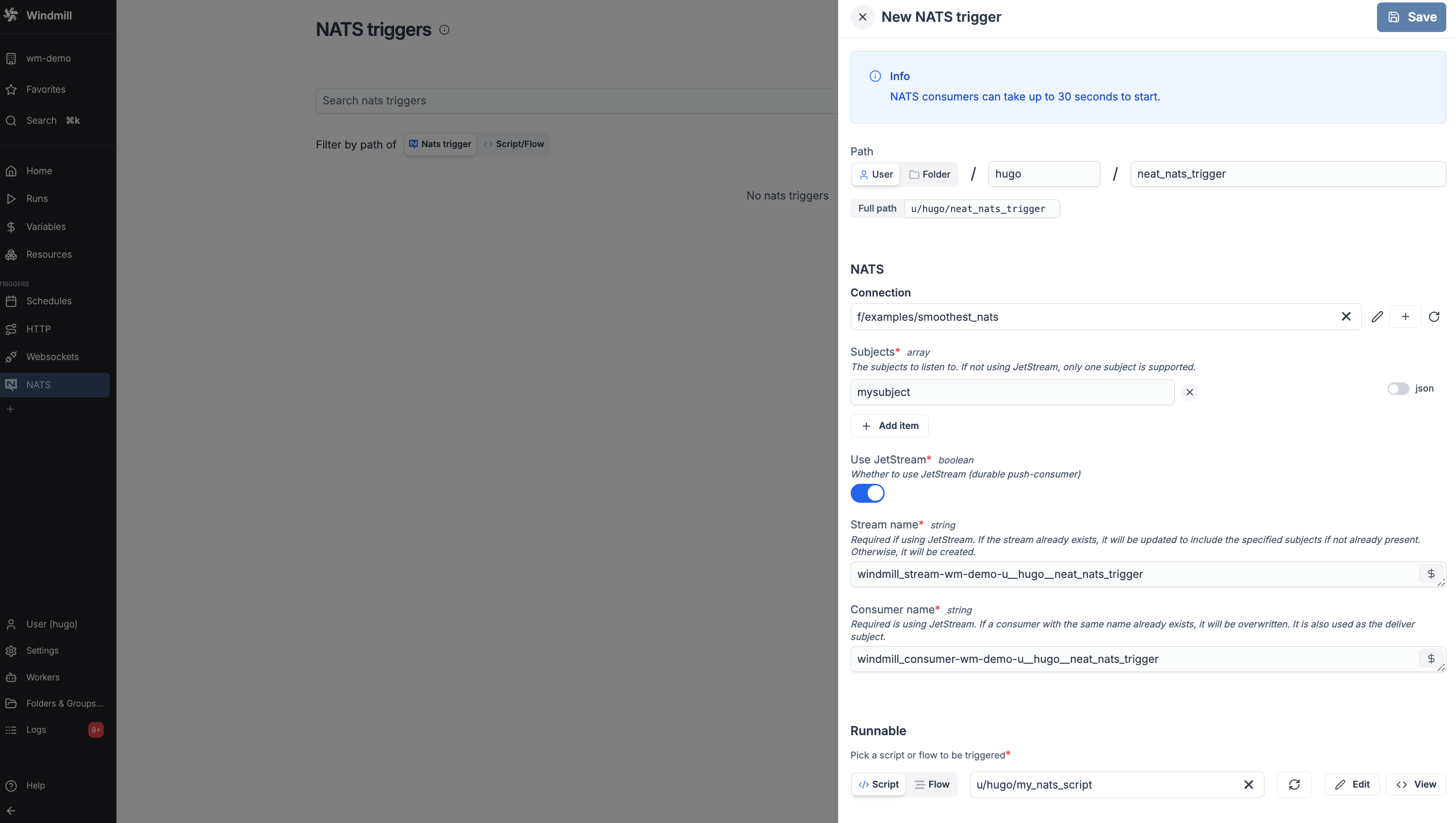Screen dimensions: 1456x823
Task: Click the Search menu item in sidebar
Action: 56,120
